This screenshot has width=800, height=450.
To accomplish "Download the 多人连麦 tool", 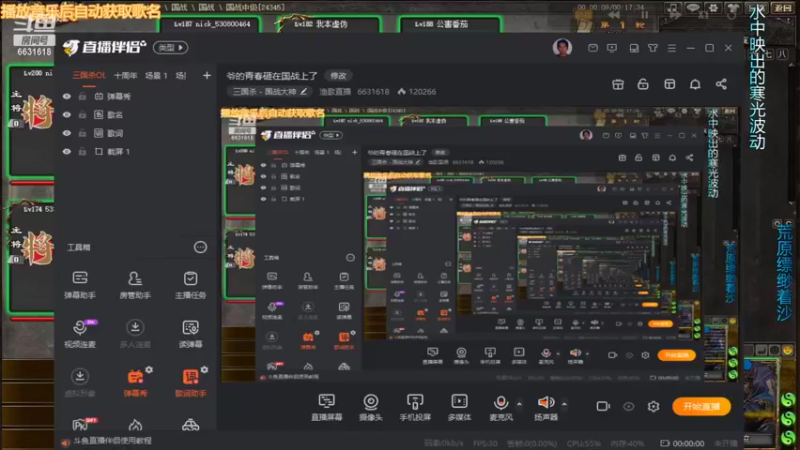I will (x=135, y=334).
